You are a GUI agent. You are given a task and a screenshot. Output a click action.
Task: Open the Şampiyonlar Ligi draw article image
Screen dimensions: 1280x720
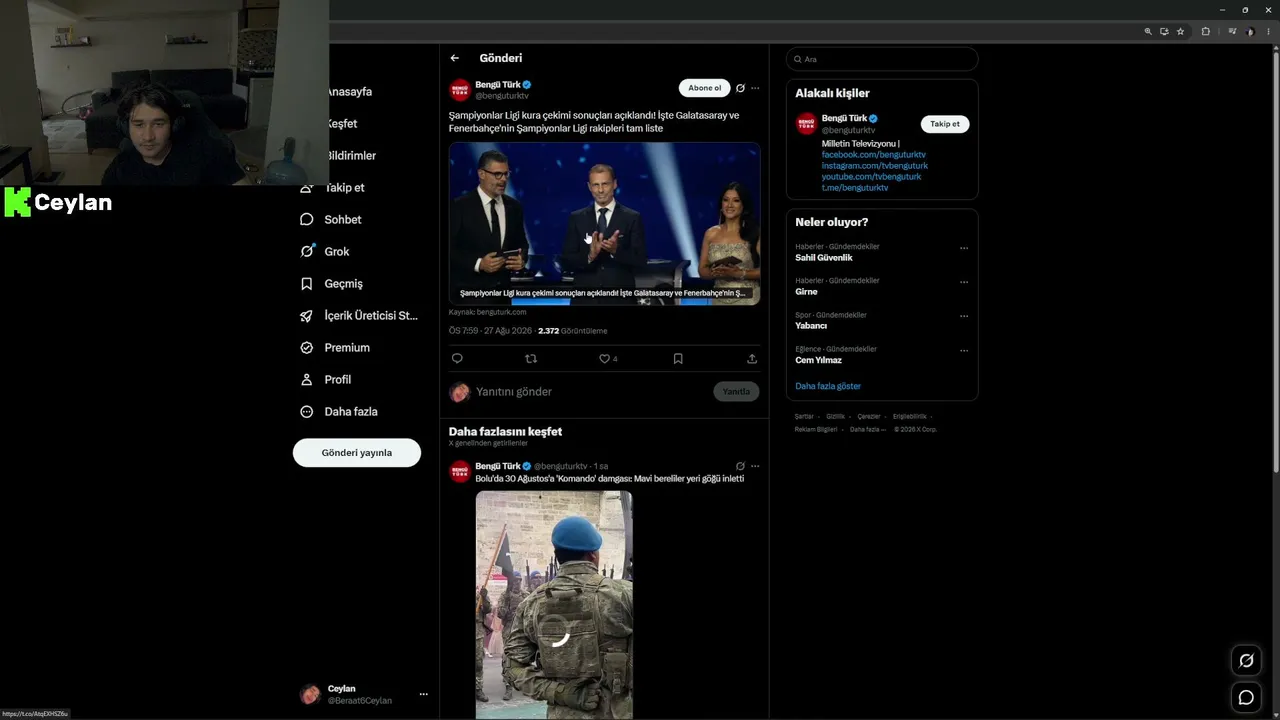604,223
